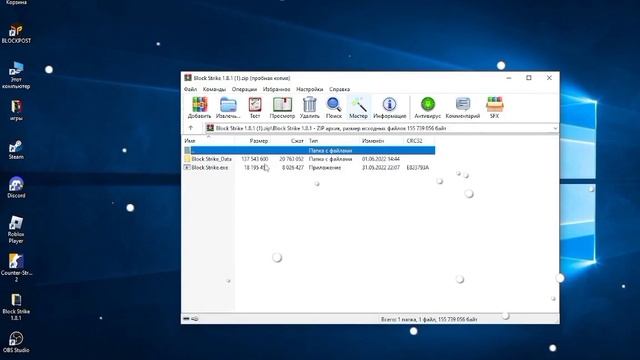The width and height of the screenshot is (640, 360).
Task: Show archive Информация info icon
Action: [389, 108]
